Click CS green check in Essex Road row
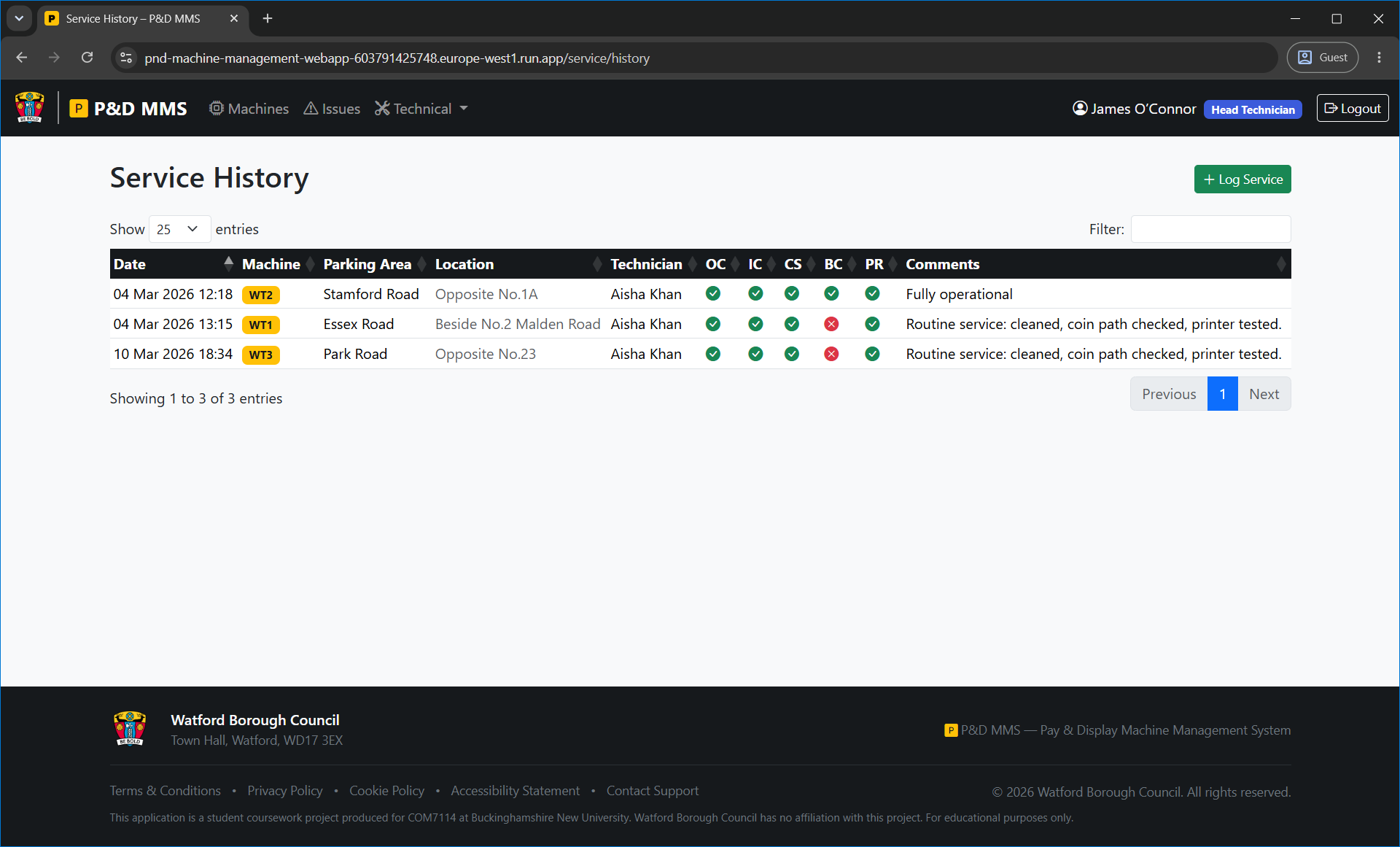Screen dimensions: 1400x847 (x=792, y=324)
